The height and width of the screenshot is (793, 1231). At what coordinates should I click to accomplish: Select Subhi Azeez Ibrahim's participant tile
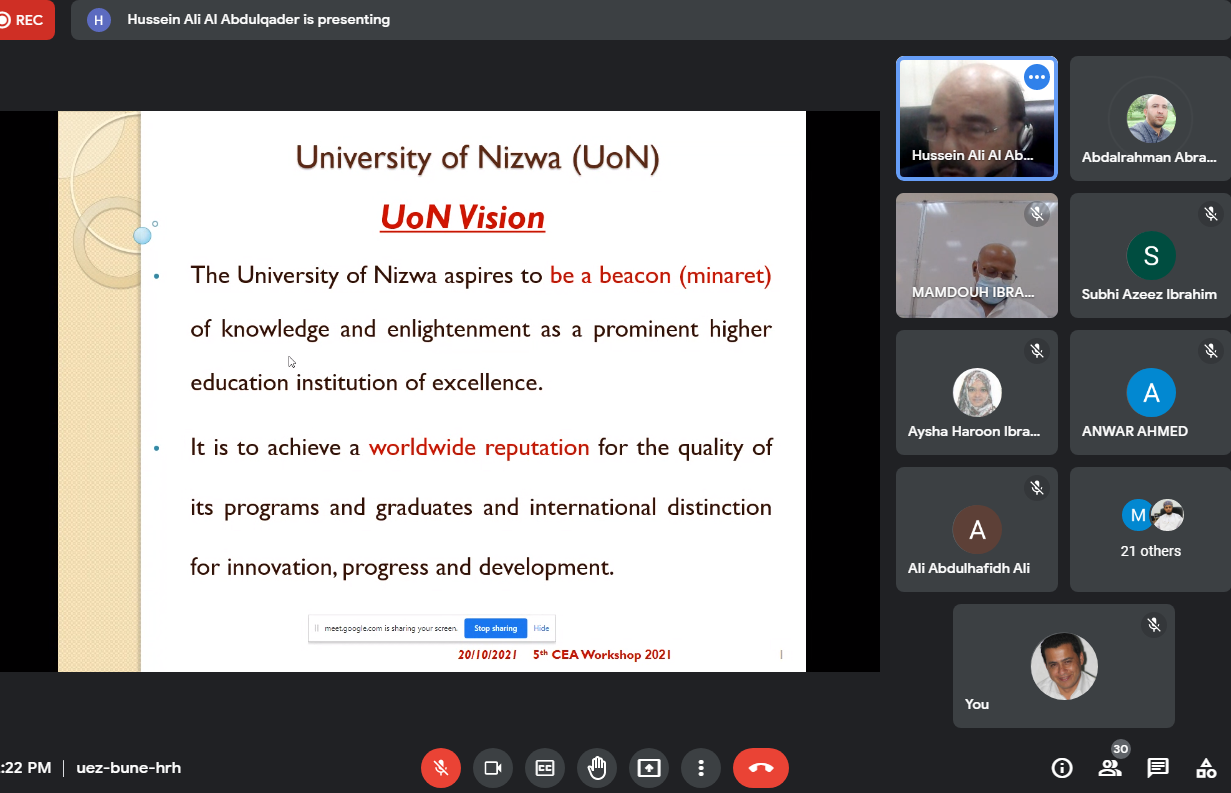pos(1150,255)
